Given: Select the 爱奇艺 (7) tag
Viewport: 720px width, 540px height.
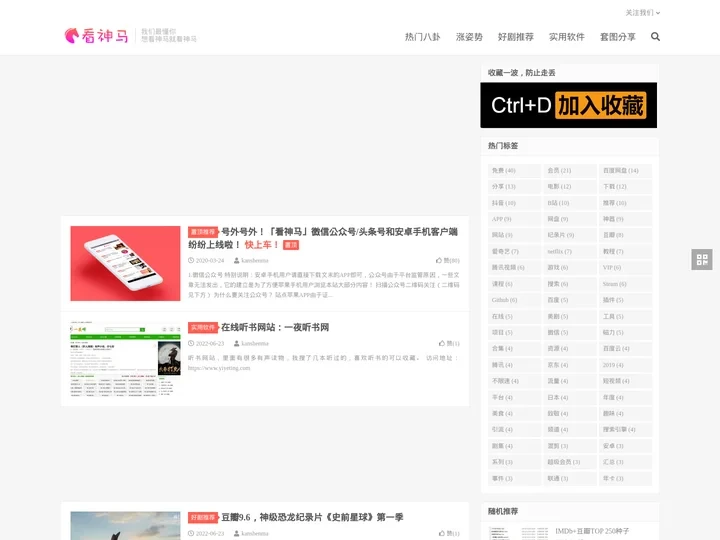Looking at the screenshot, I should click(514, 252).
